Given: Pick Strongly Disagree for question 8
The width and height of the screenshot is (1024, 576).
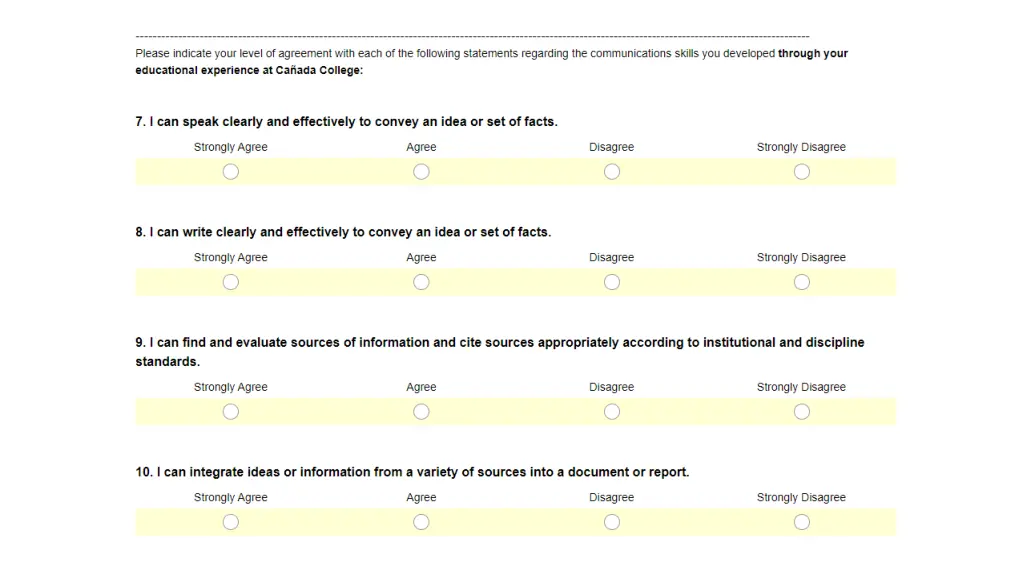Looking at the screenshot, I should (x=802, y=282).
